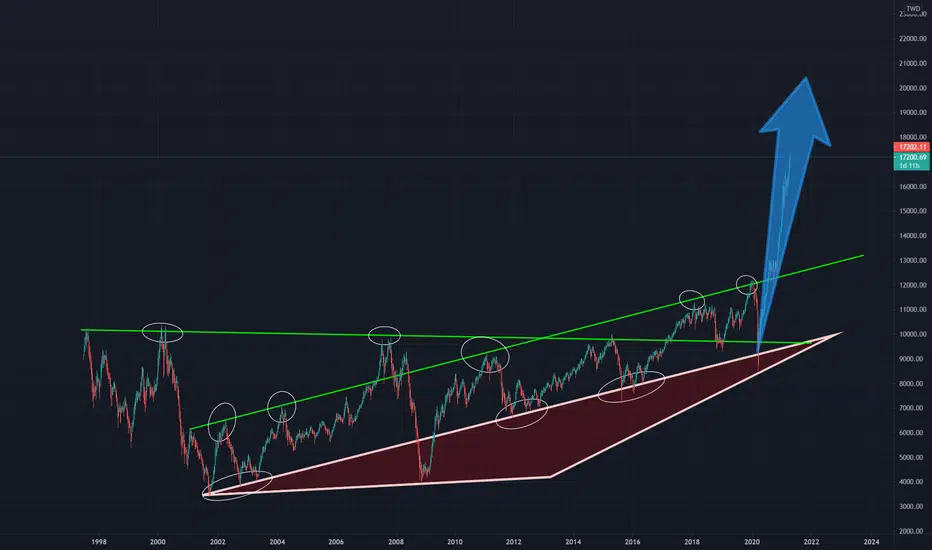Click the 20000.00 price axis label

click(912, 88)
